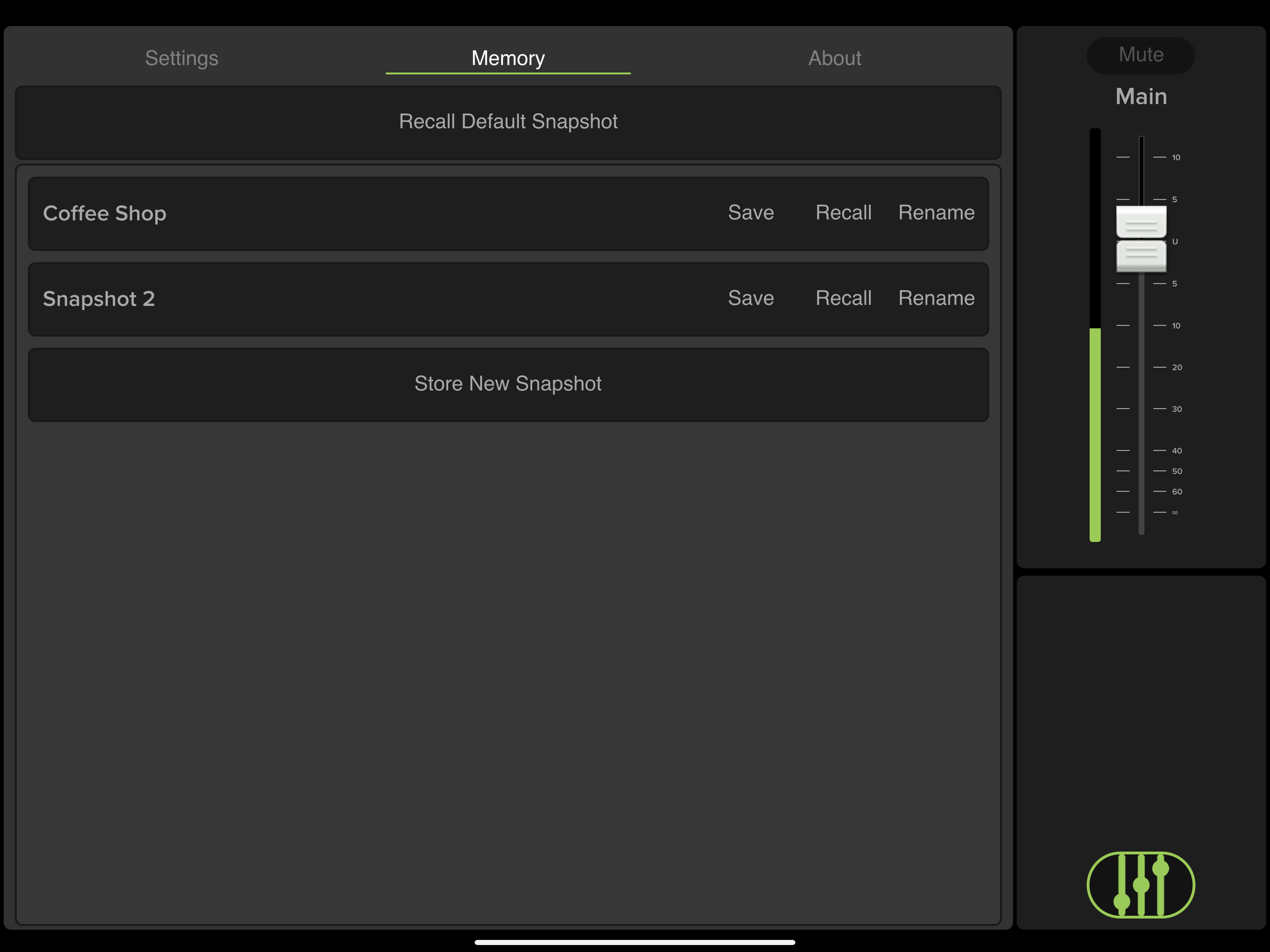Rename the Coffee Shop snapshot
The height and width of the screenshot is (952, 1270).
pos(936,212)
